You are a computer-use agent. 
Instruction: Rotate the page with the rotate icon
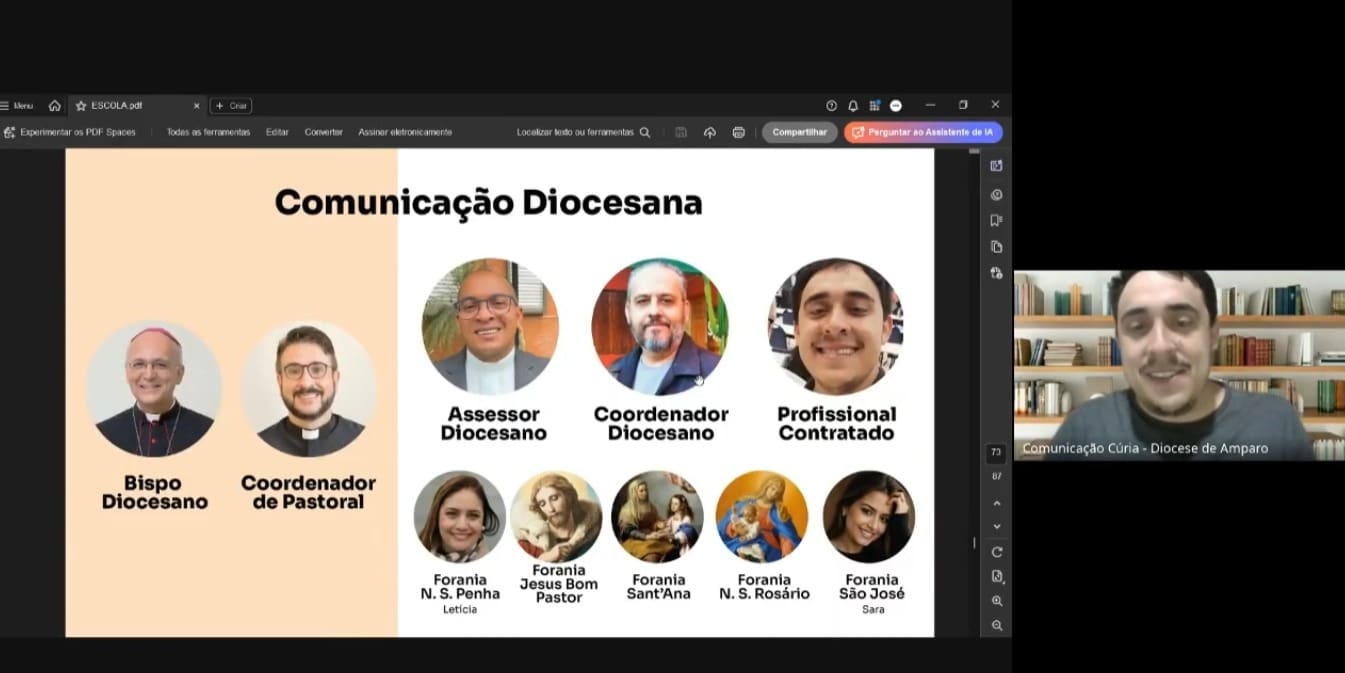click(x=996, y=552)
